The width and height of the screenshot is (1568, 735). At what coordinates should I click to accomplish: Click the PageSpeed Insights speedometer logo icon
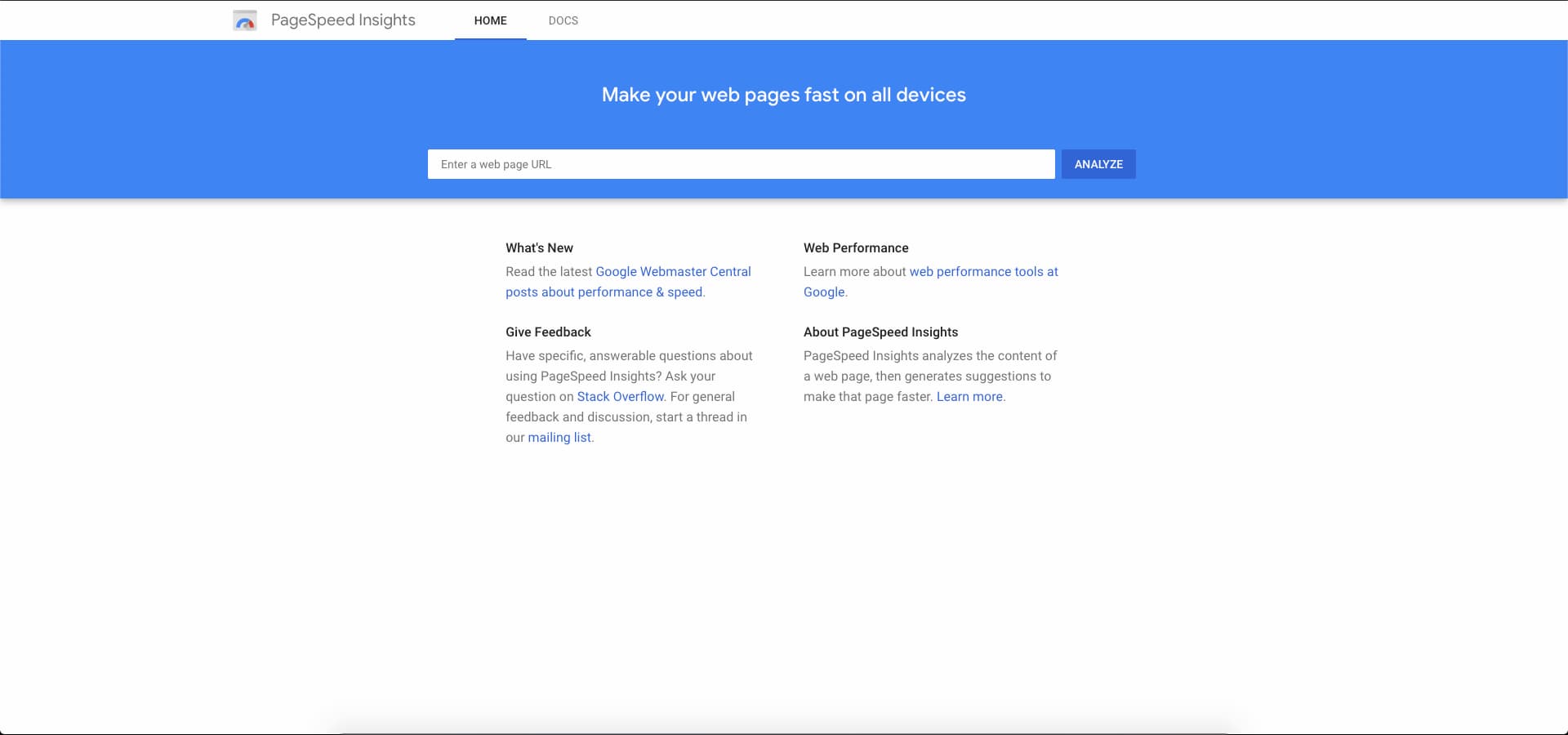245,20
